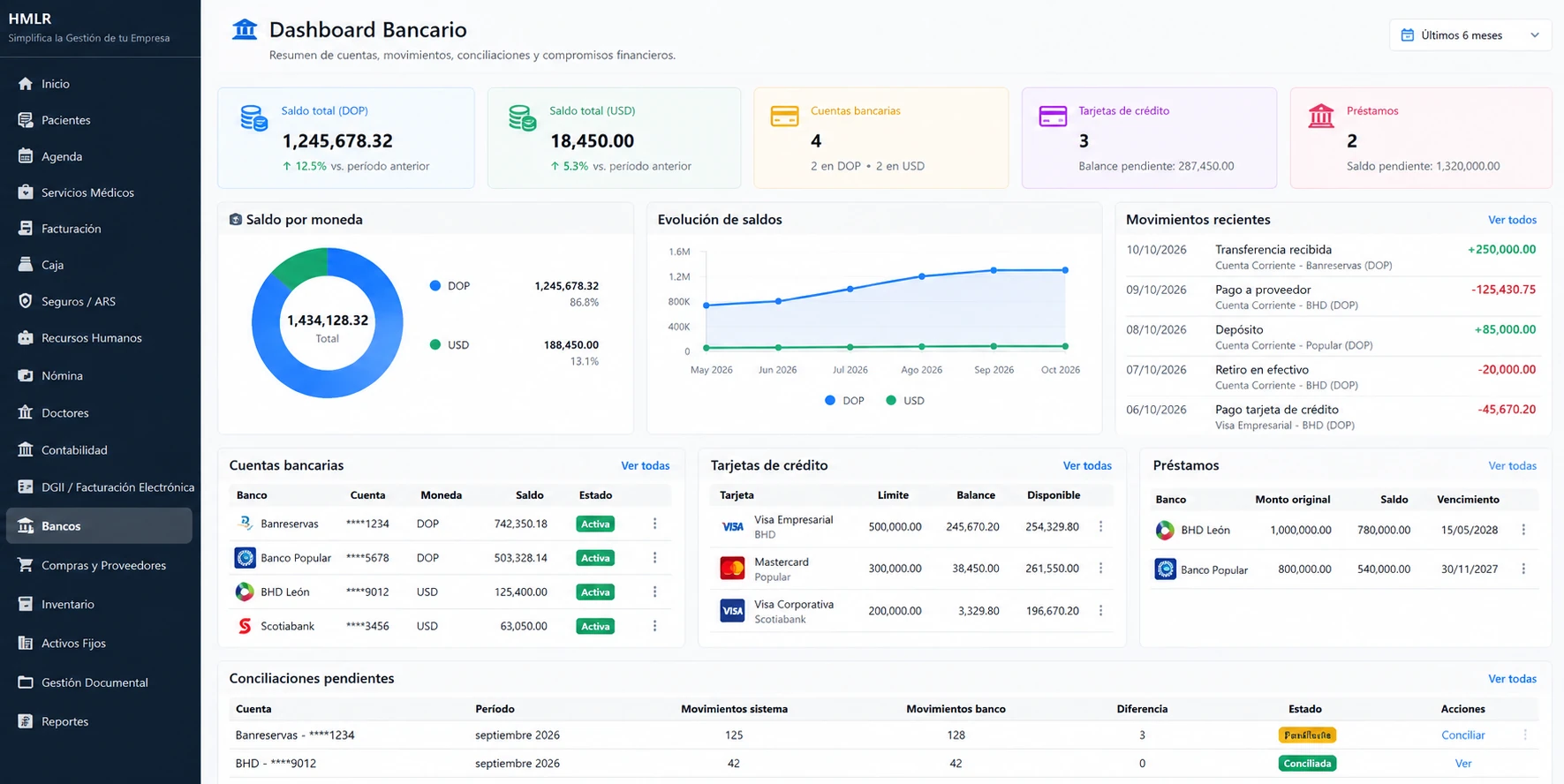
Task: Open the Últimos 6 meses period dropdown
Action: point(1470,35)
